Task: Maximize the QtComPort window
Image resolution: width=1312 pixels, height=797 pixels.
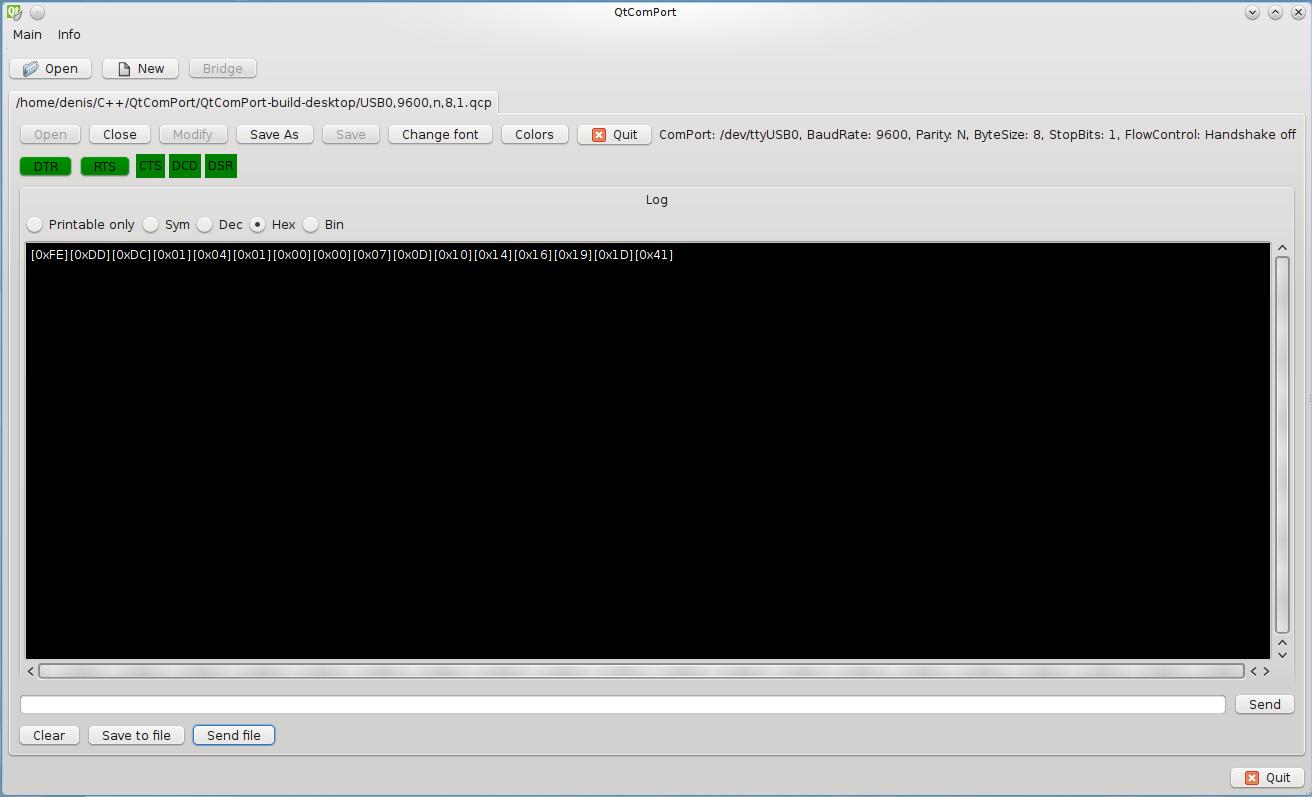Action: (1275, 13)
